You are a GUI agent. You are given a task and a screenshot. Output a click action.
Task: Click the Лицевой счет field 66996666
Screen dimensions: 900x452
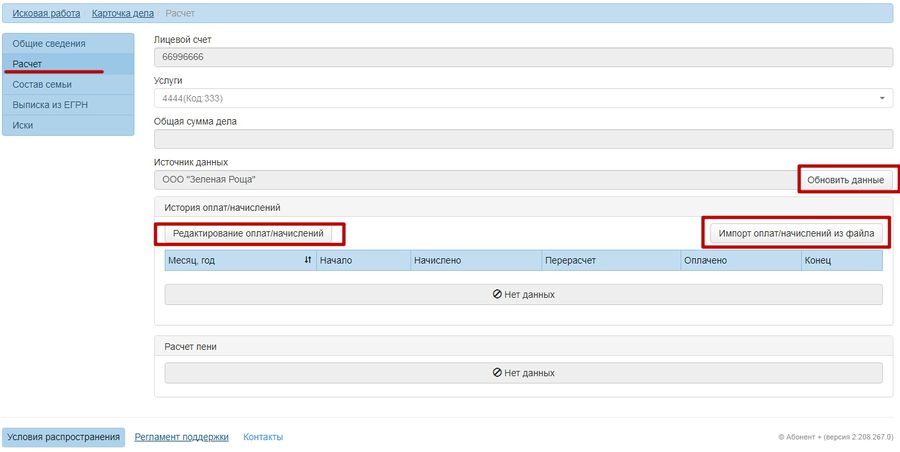click(523, 57)
